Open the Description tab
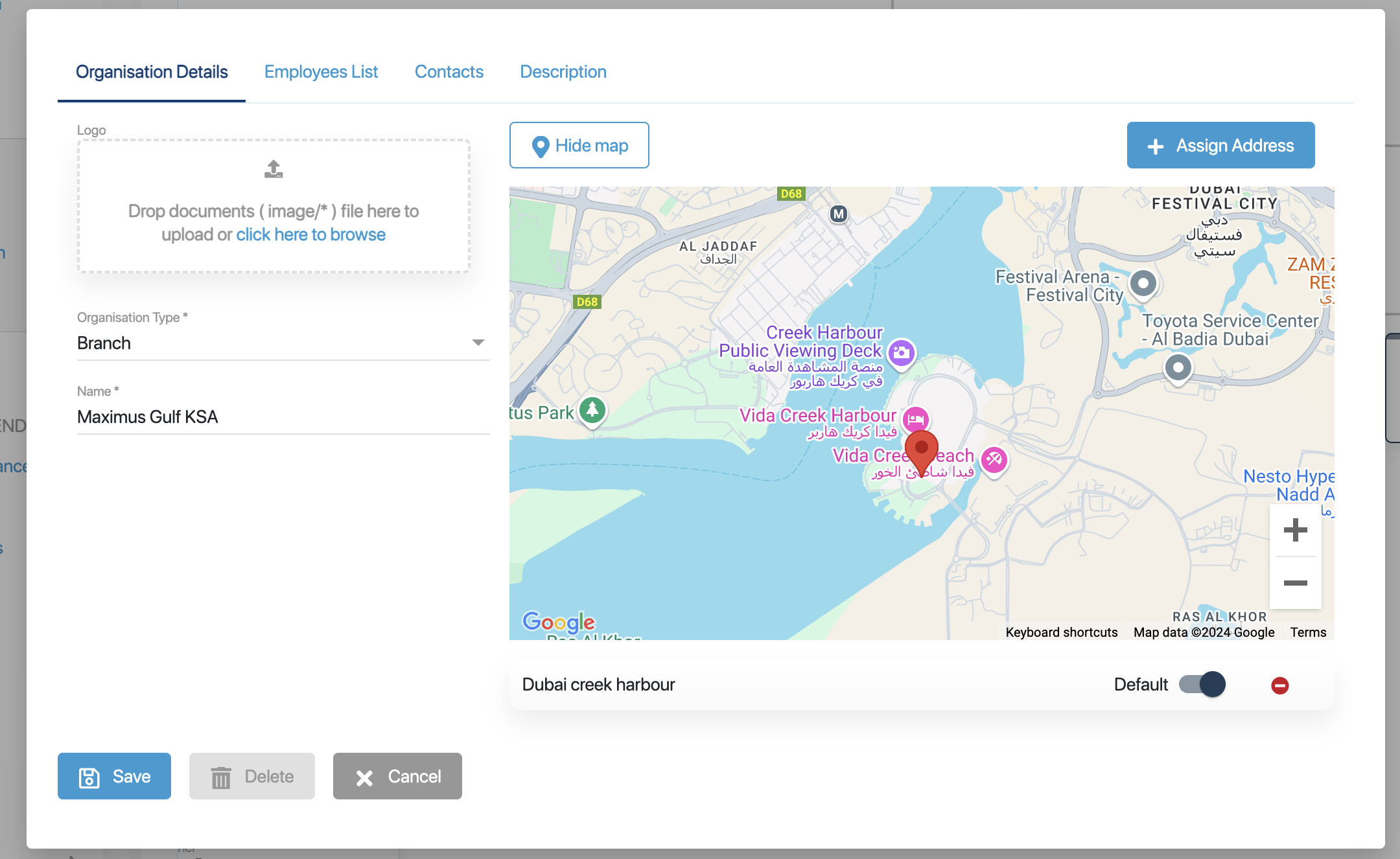This screenshot has height=859, width=1400. pyautogui.click(x=563, y=72)
